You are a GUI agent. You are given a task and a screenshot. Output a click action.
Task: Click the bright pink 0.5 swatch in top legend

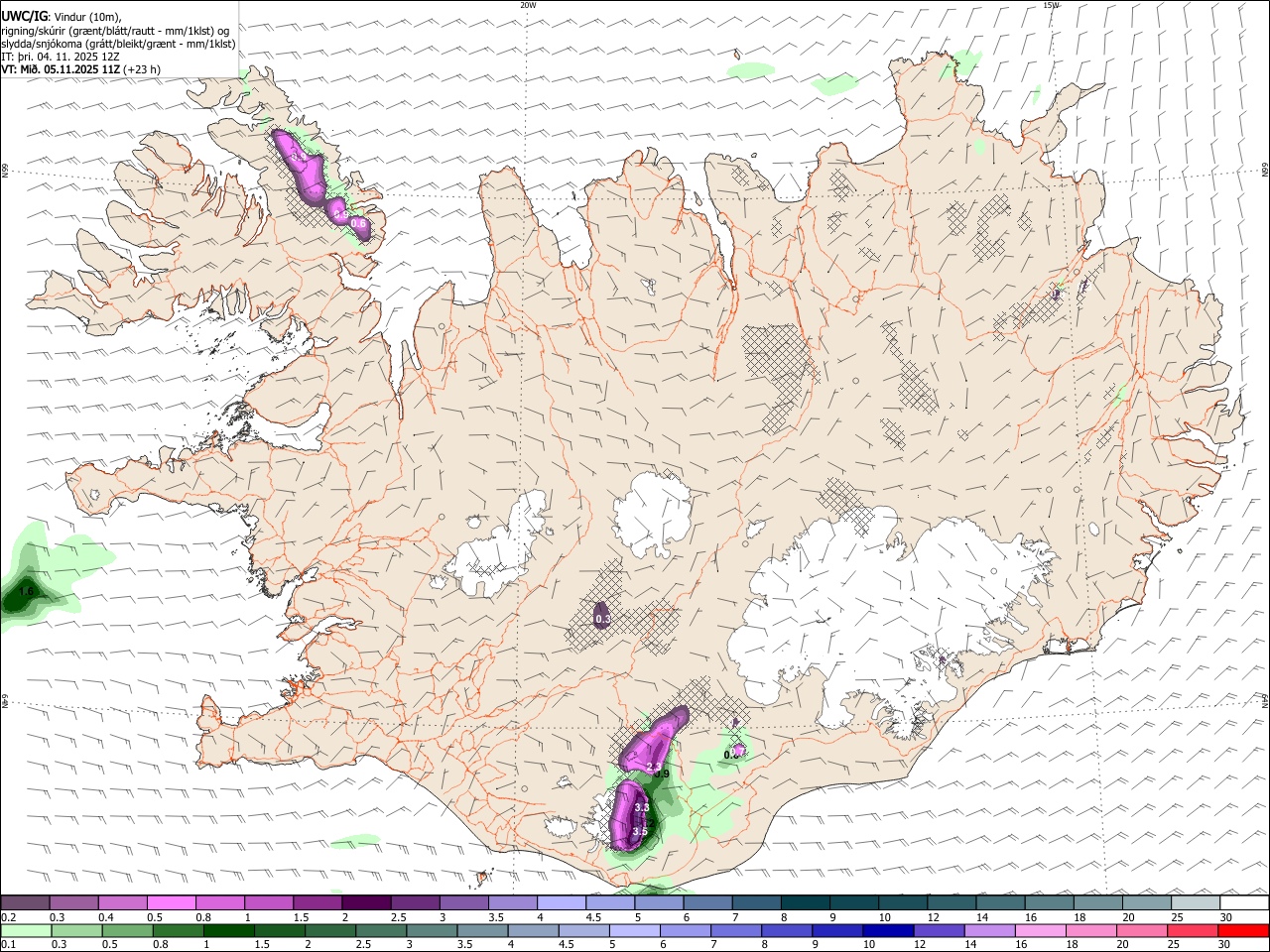tap(171, 903)
